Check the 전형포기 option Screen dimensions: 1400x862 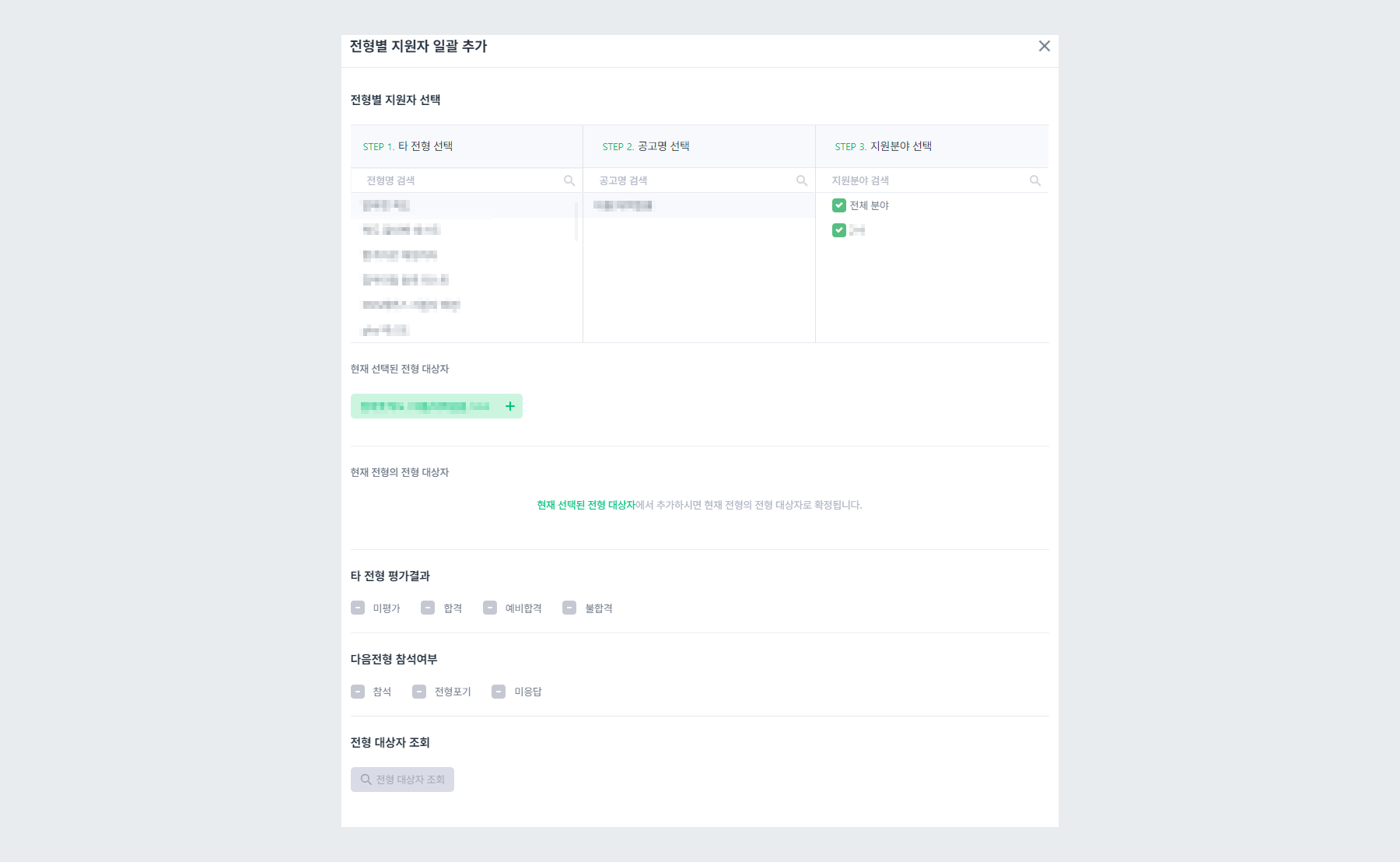420,691
